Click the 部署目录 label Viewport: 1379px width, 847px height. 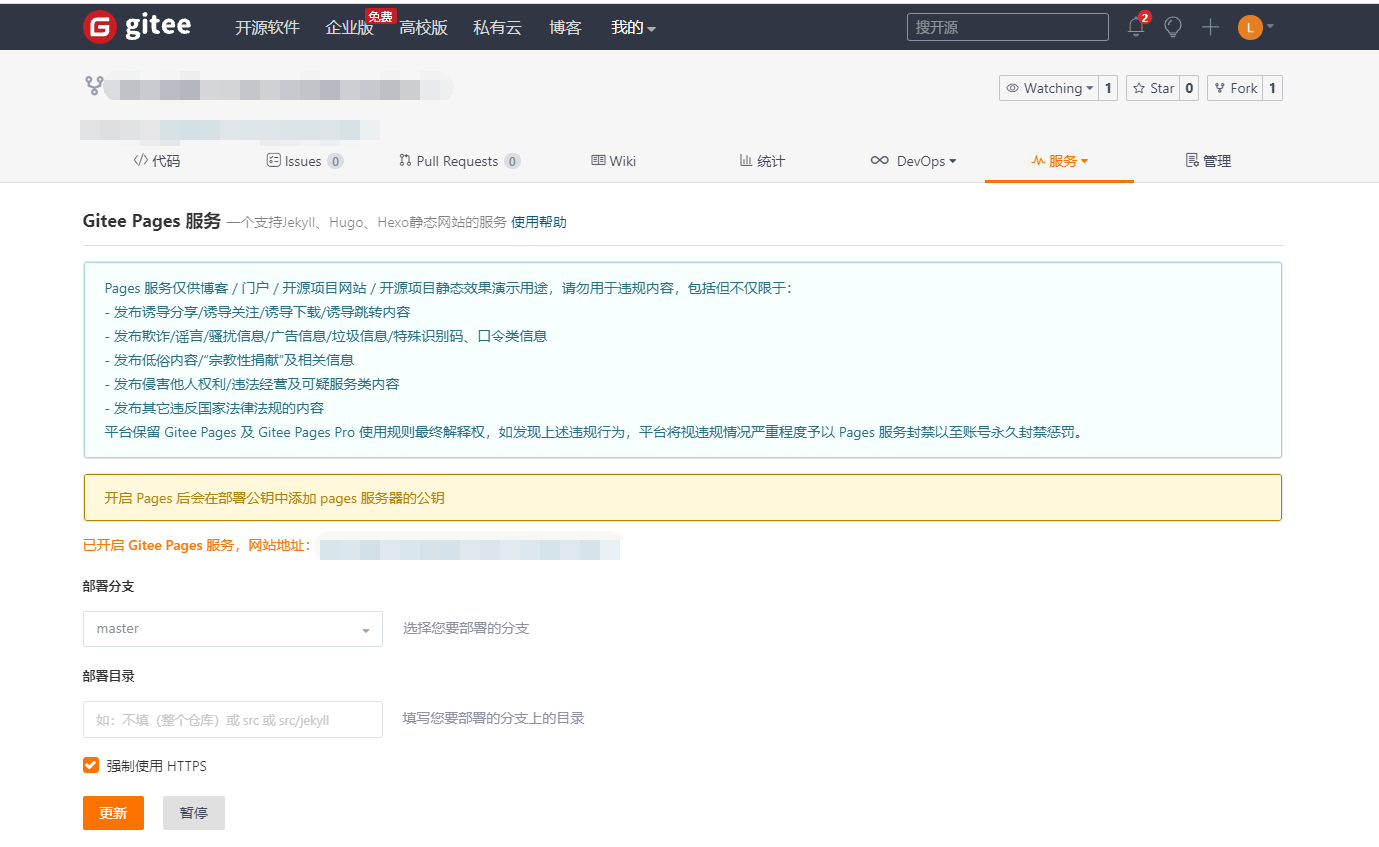pyautogui.click(x=109, y=676)
